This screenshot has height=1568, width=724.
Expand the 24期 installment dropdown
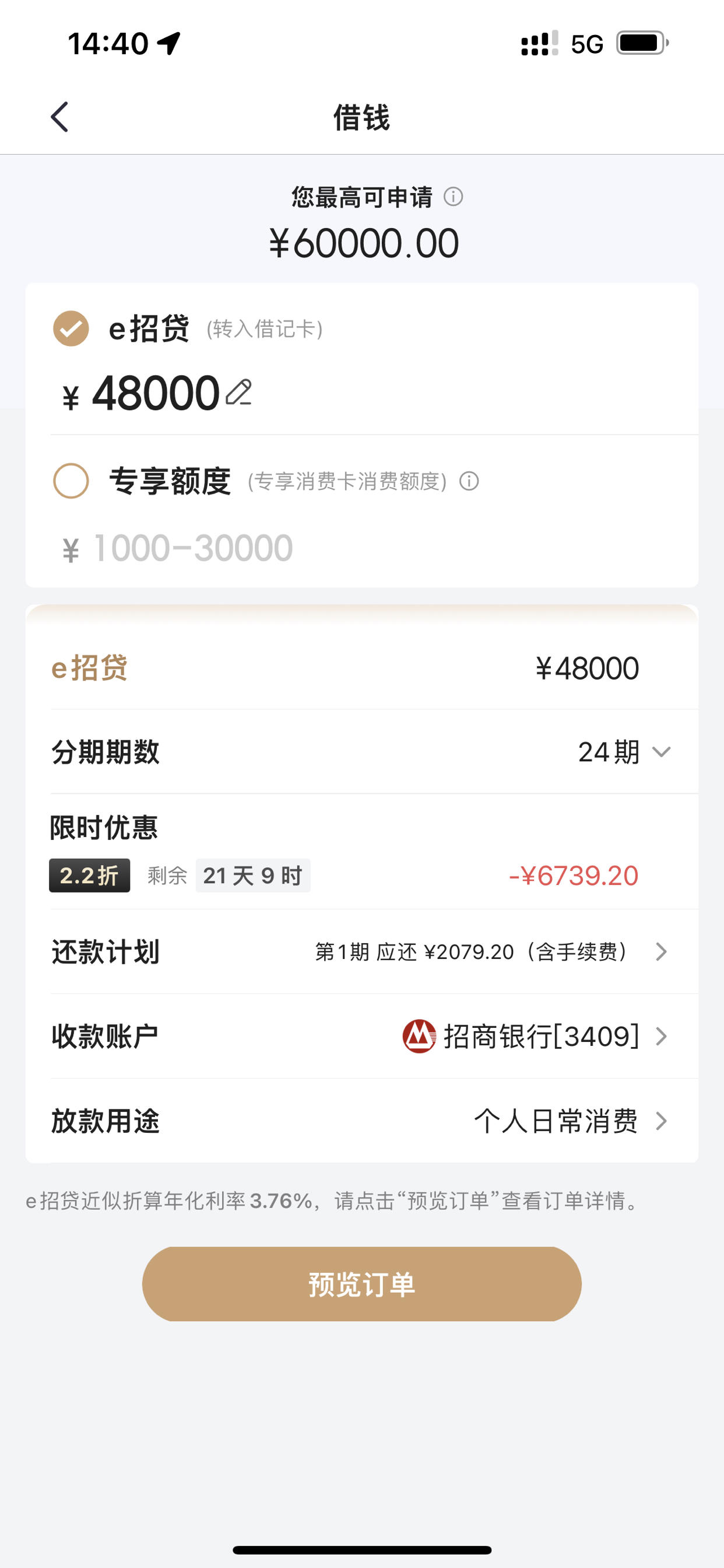point(625,752)
